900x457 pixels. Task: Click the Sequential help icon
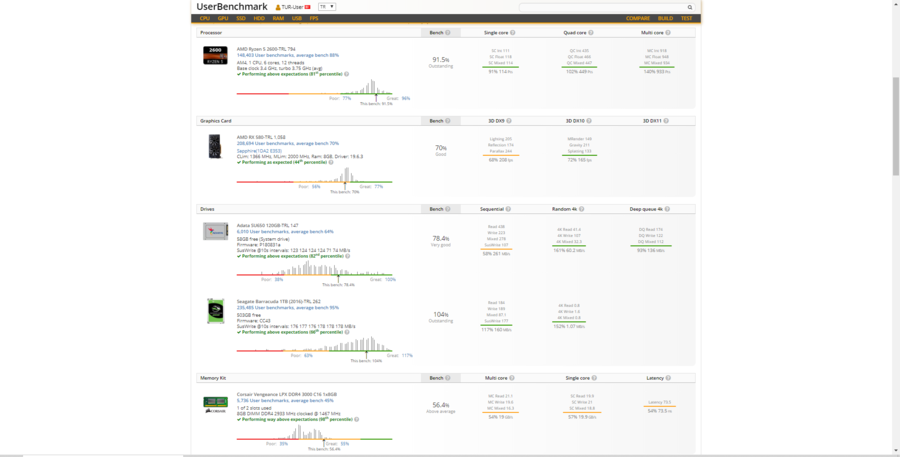[508, 209]
